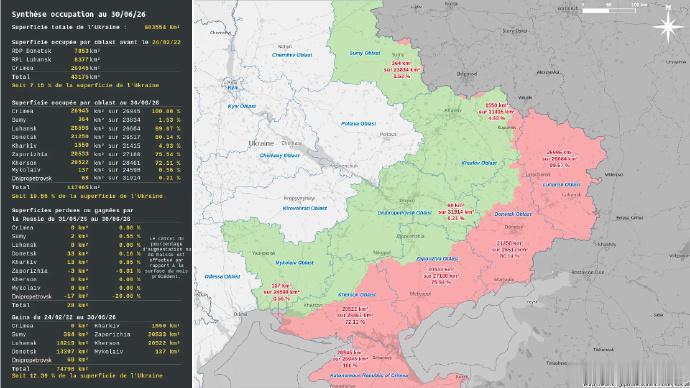Viewport: 690px width, 388px height.
Task: Click the 'Zaporizhia Oblast' map label
Action: point(437,259)
